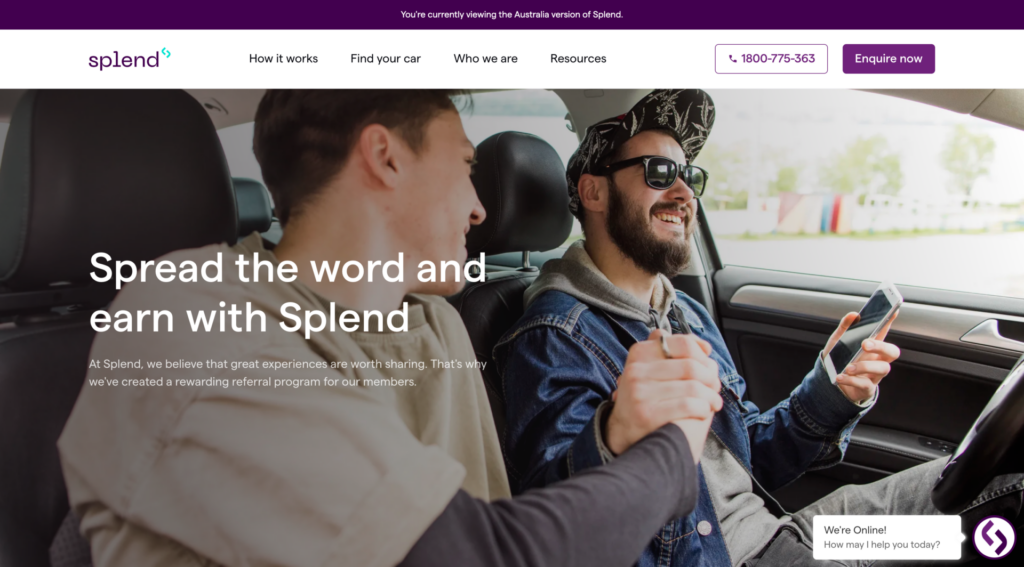Viewport: 1024px width, 567px height.
Task: Call the 1800-775-363 phone button
Action: point(771,59)
